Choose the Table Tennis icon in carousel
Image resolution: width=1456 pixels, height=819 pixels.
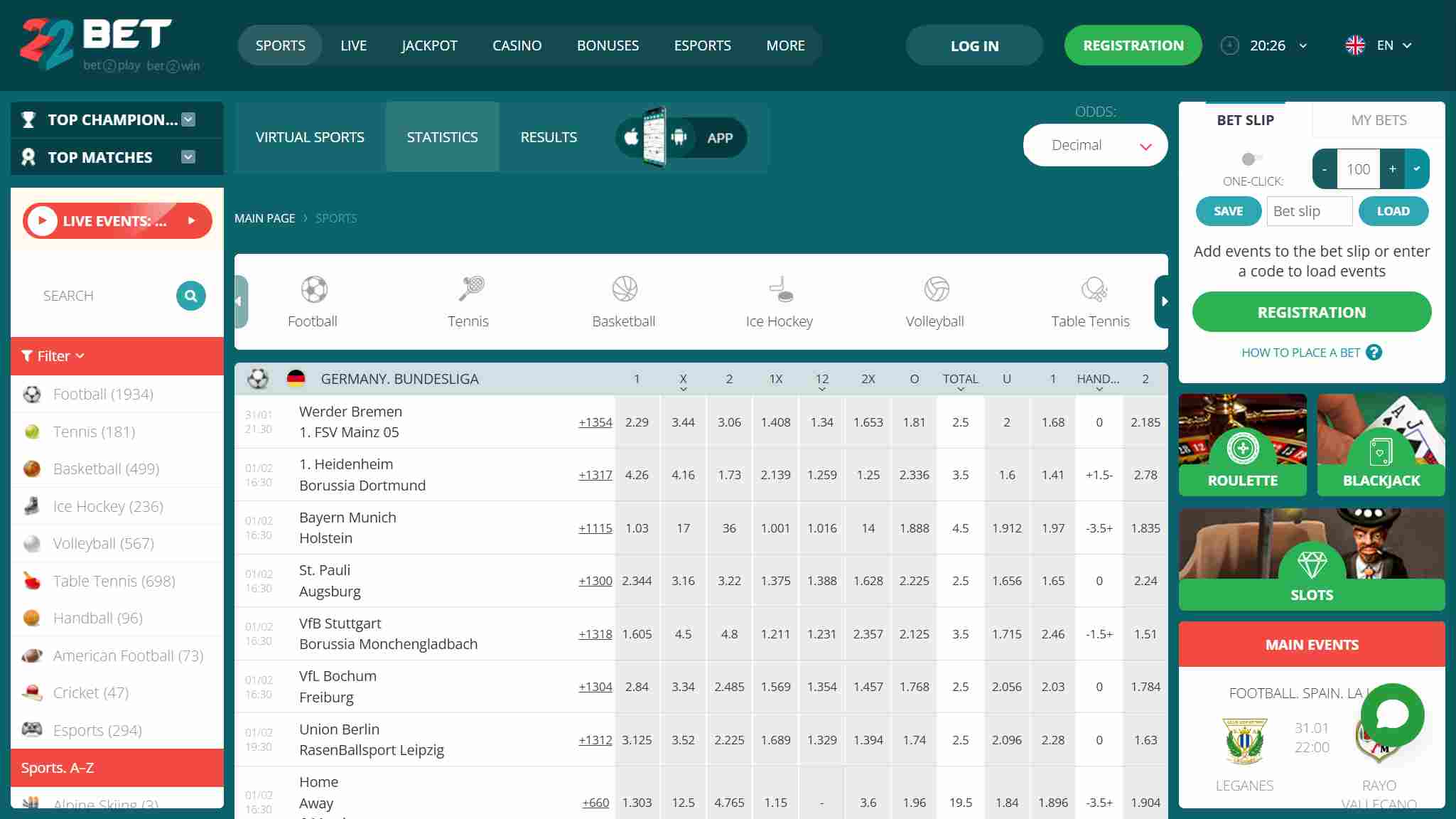(1094, 289)
